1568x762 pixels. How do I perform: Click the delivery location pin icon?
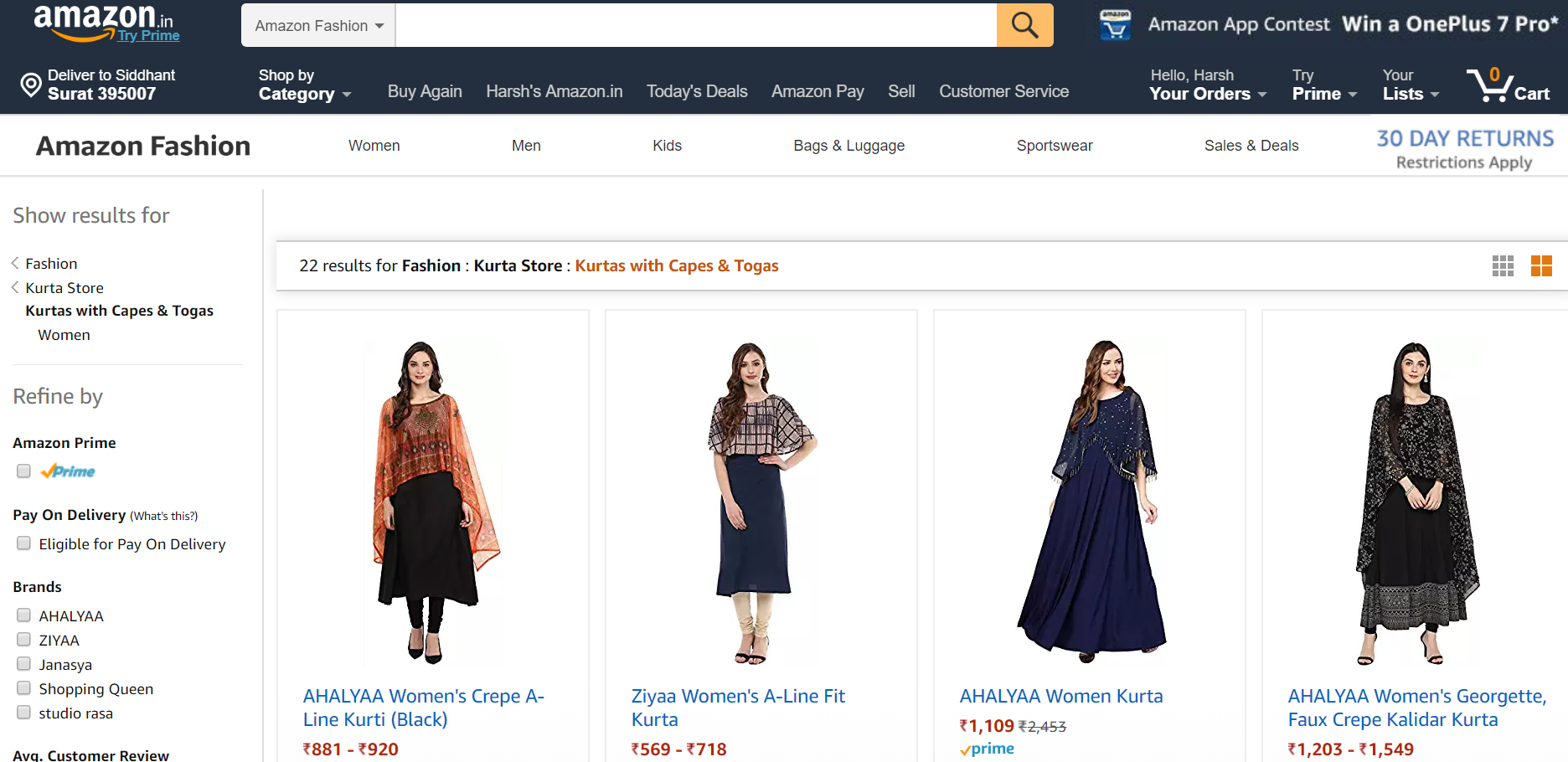[x=31, y=85]
